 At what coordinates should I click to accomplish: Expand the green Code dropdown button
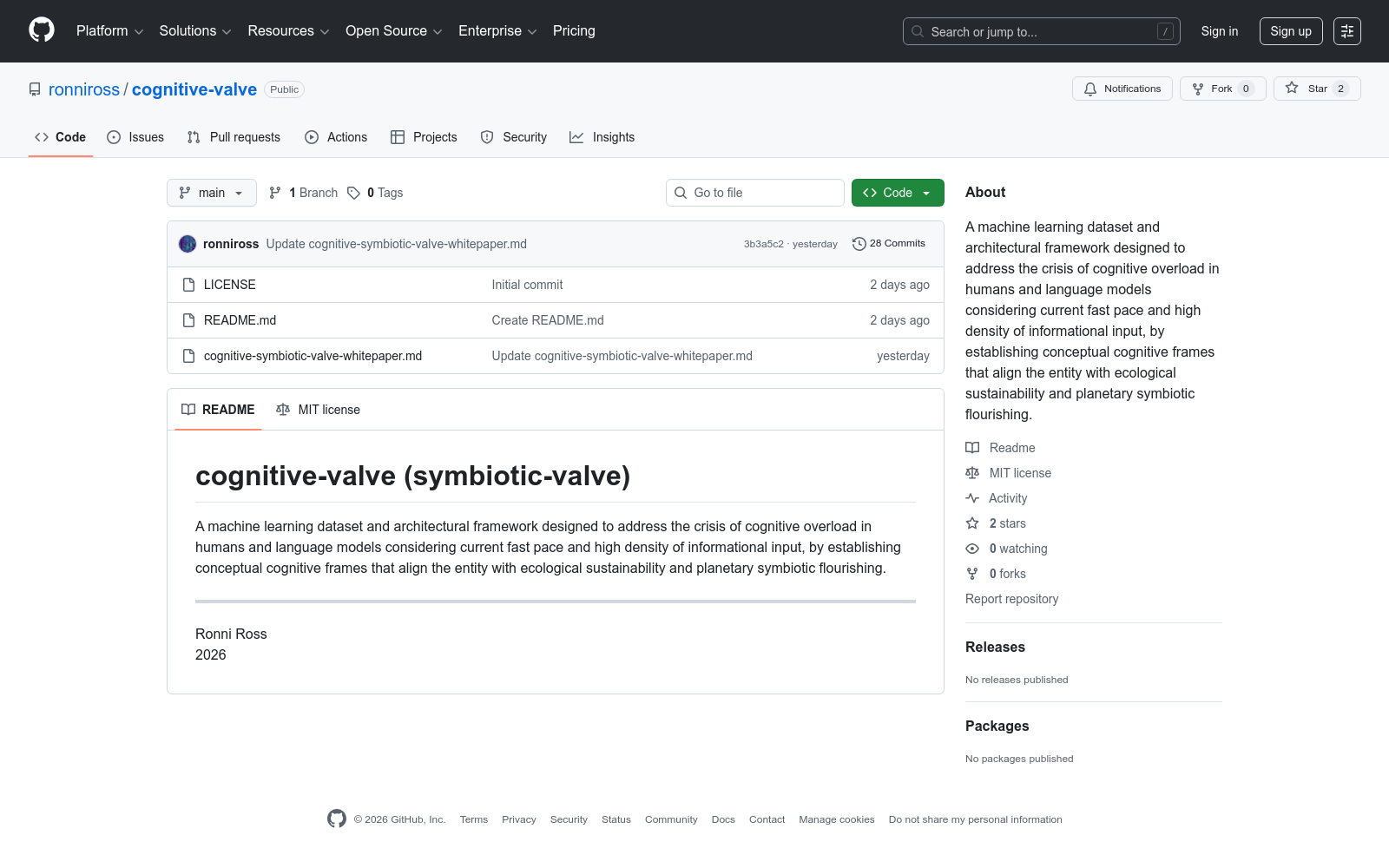tap(898, 193)
